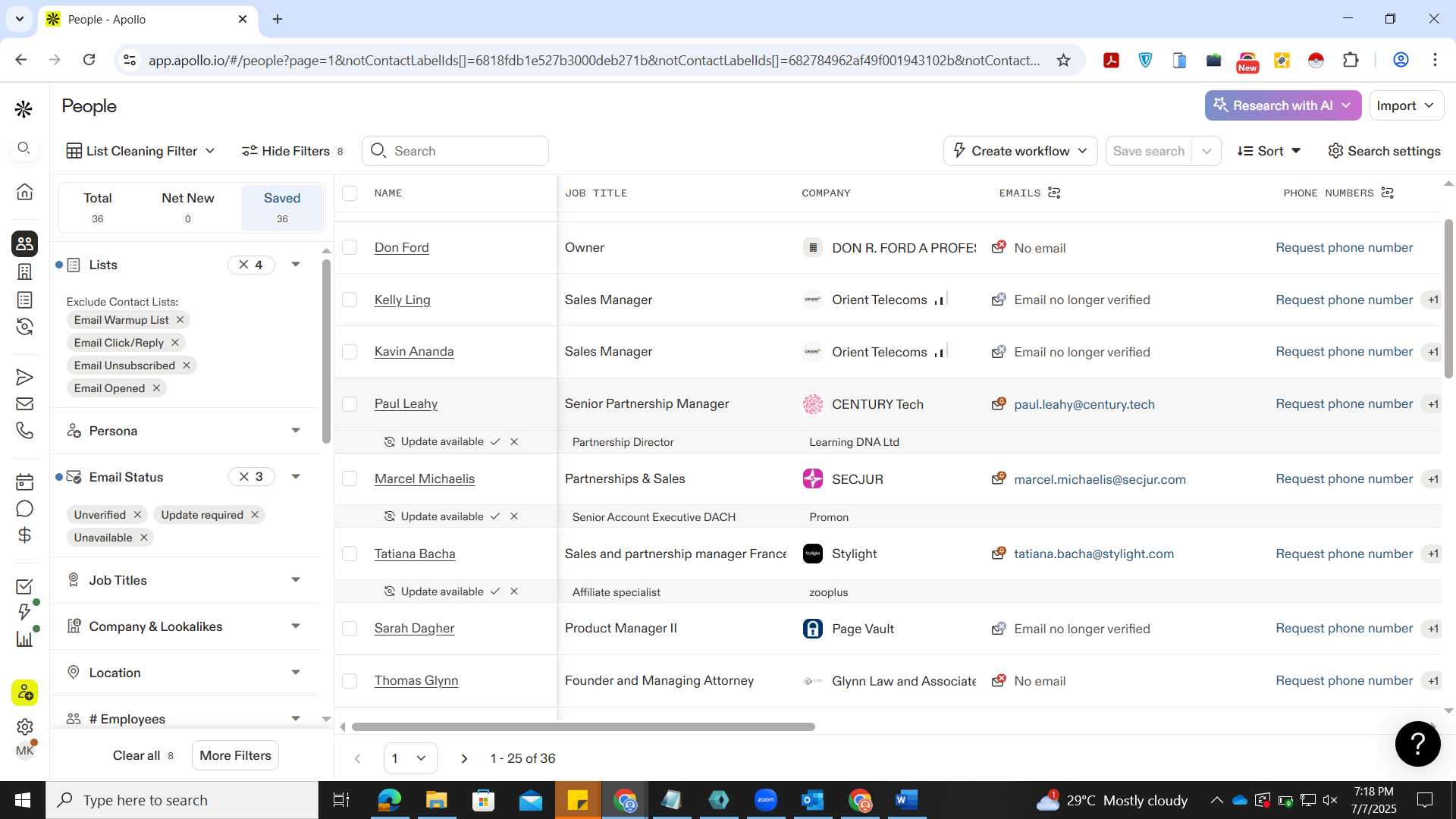Click the More Filters button
The height and width of the screenshot is (819, 1456).
pyautogui.click(x=235, y=755)
